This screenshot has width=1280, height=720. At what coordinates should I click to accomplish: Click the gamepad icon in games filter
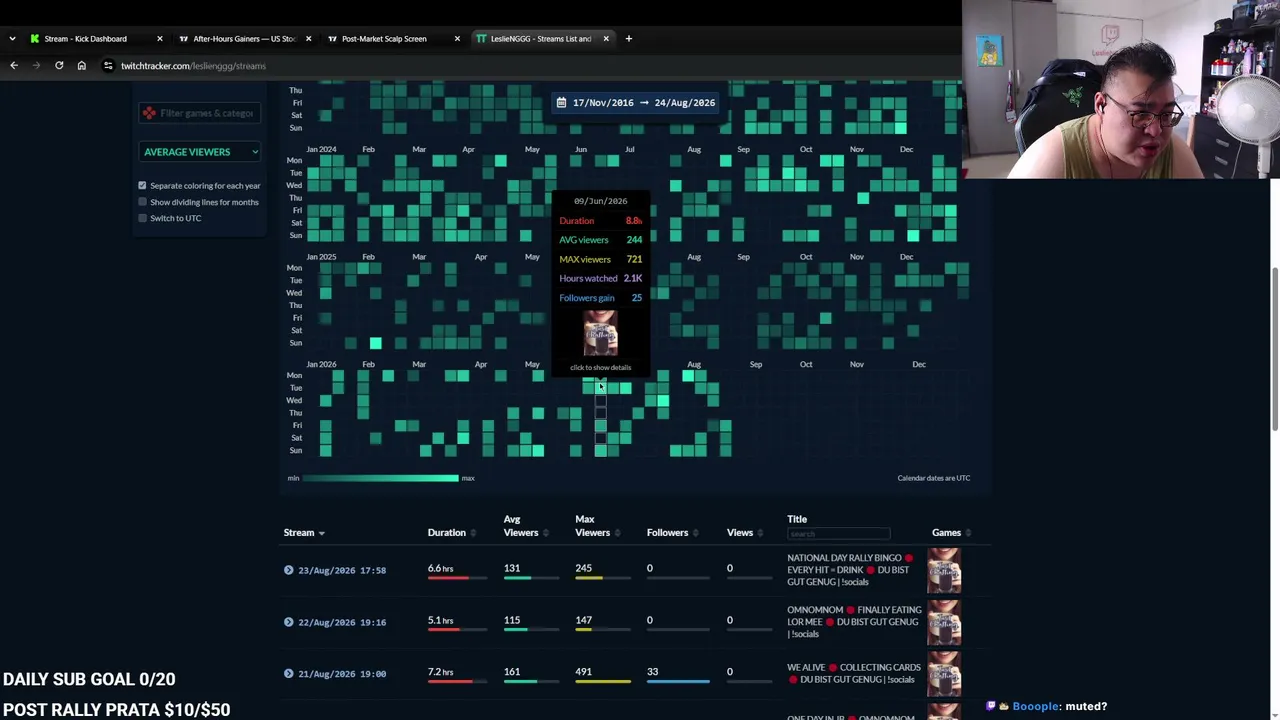(x=149, y=113)
